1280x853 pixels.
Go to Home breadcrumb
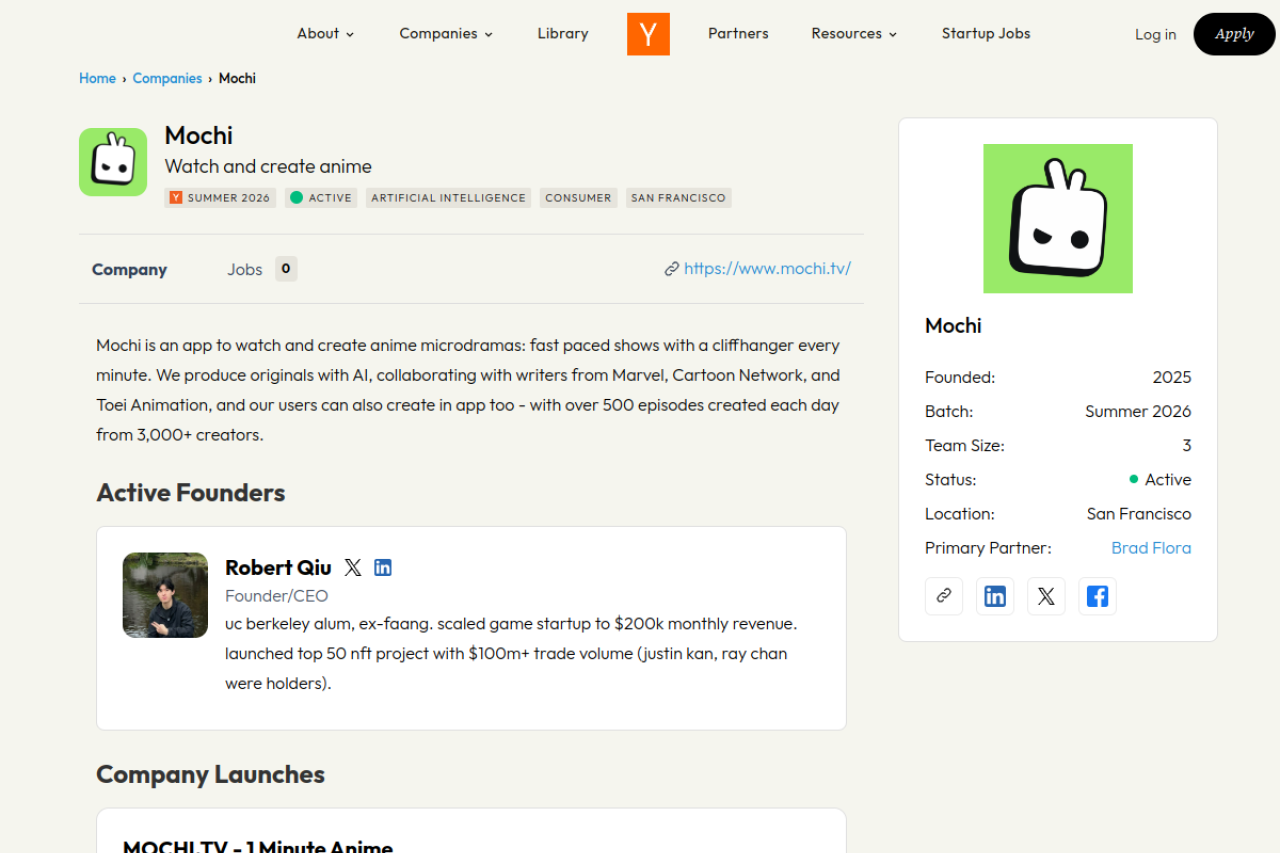pyautogui.click(x=97, y=78)
